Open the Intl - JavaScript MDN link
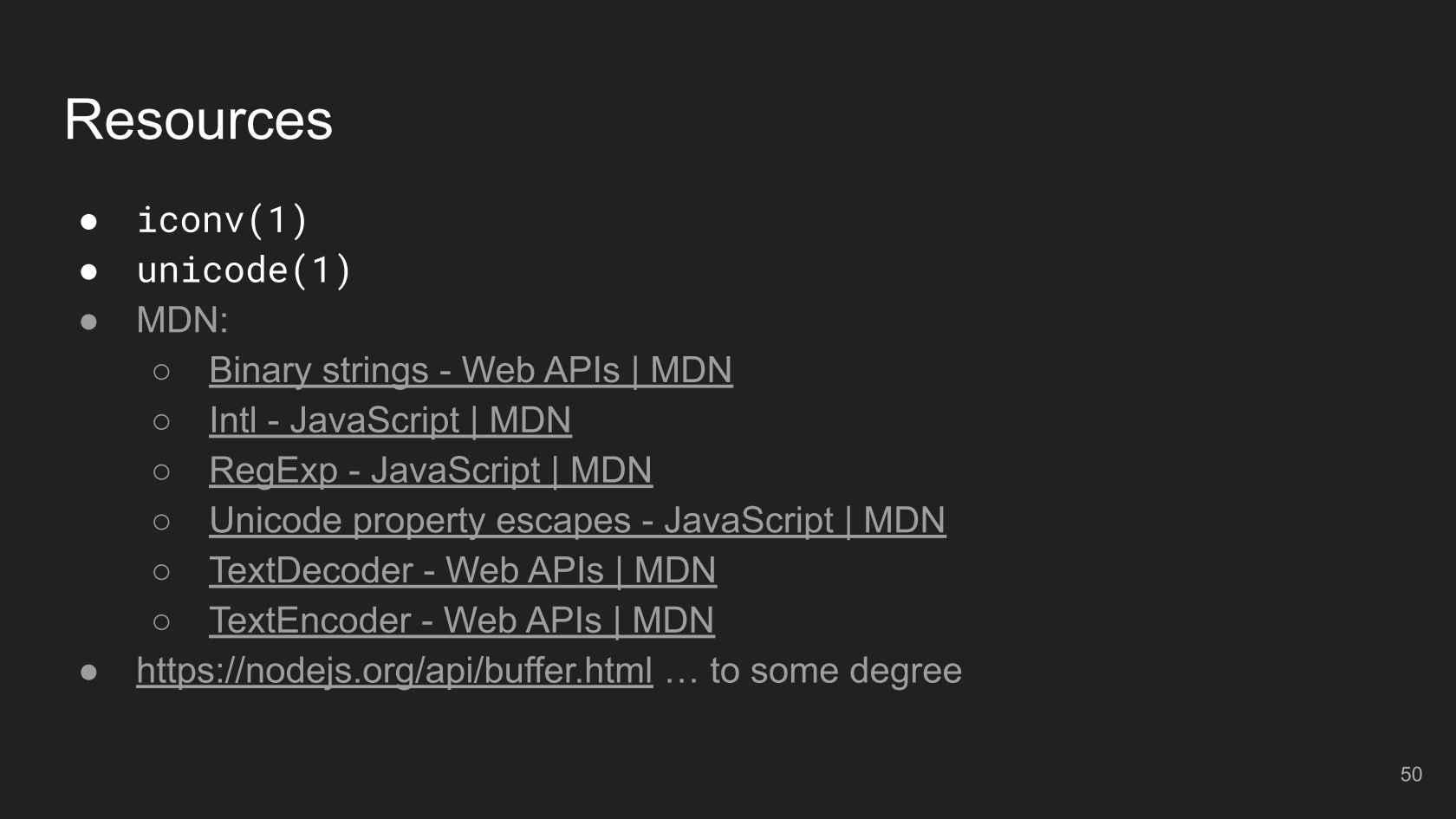Image resolution: width=1456 pixels, height=819 pixels. 390,421
